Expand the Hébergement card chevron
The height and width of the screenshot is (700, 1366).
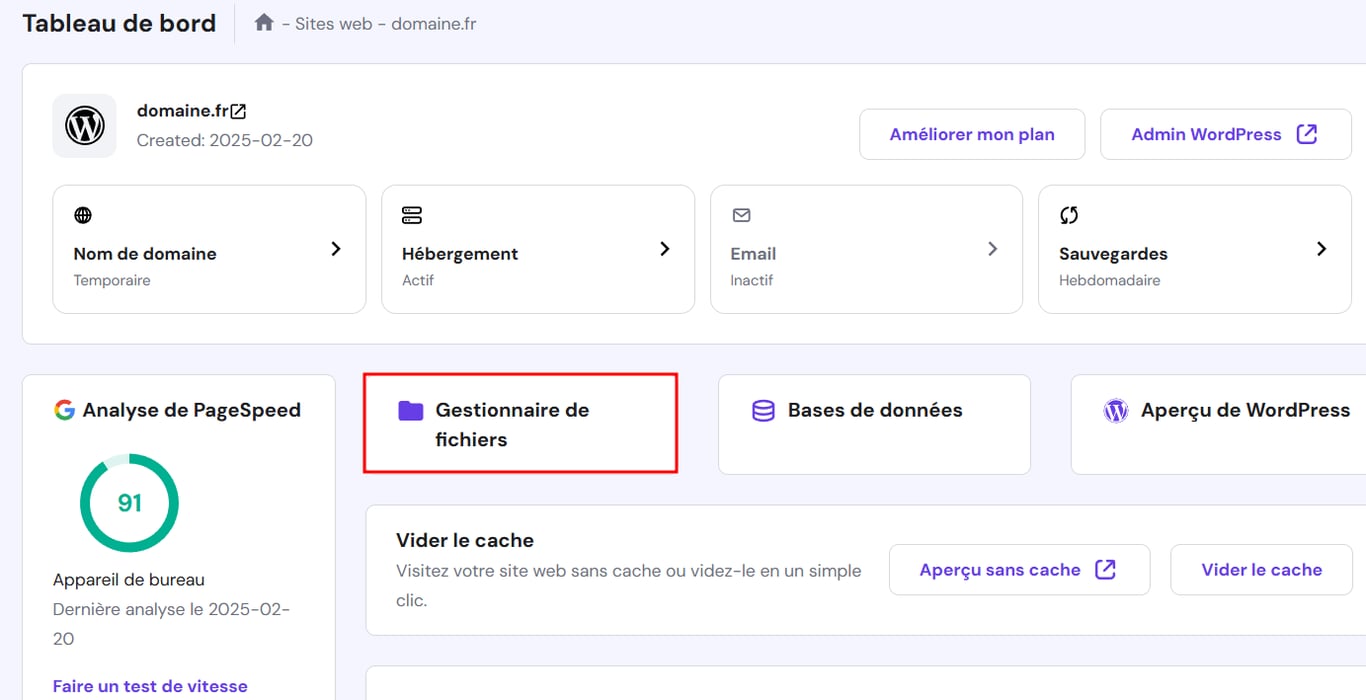665,250
